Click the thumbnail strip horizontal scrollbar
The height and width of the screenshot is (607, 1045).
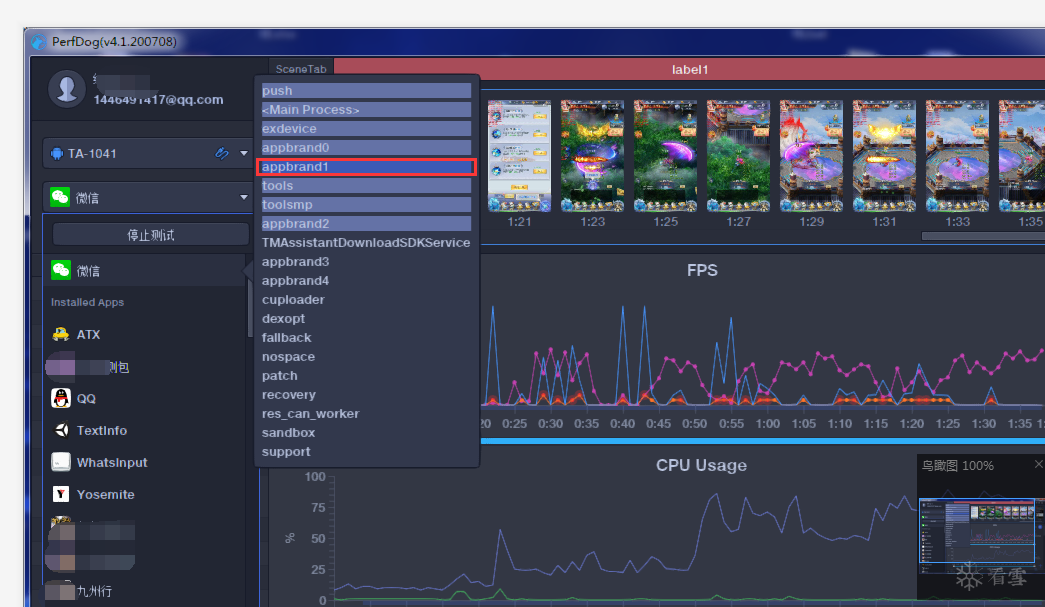(x=983, y=236)
